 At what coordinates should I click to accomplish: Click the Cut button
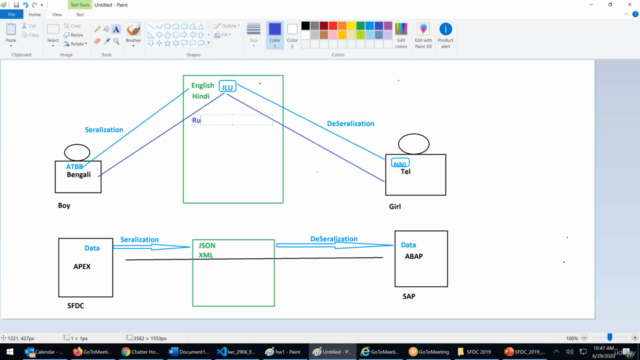pos(29,26)
